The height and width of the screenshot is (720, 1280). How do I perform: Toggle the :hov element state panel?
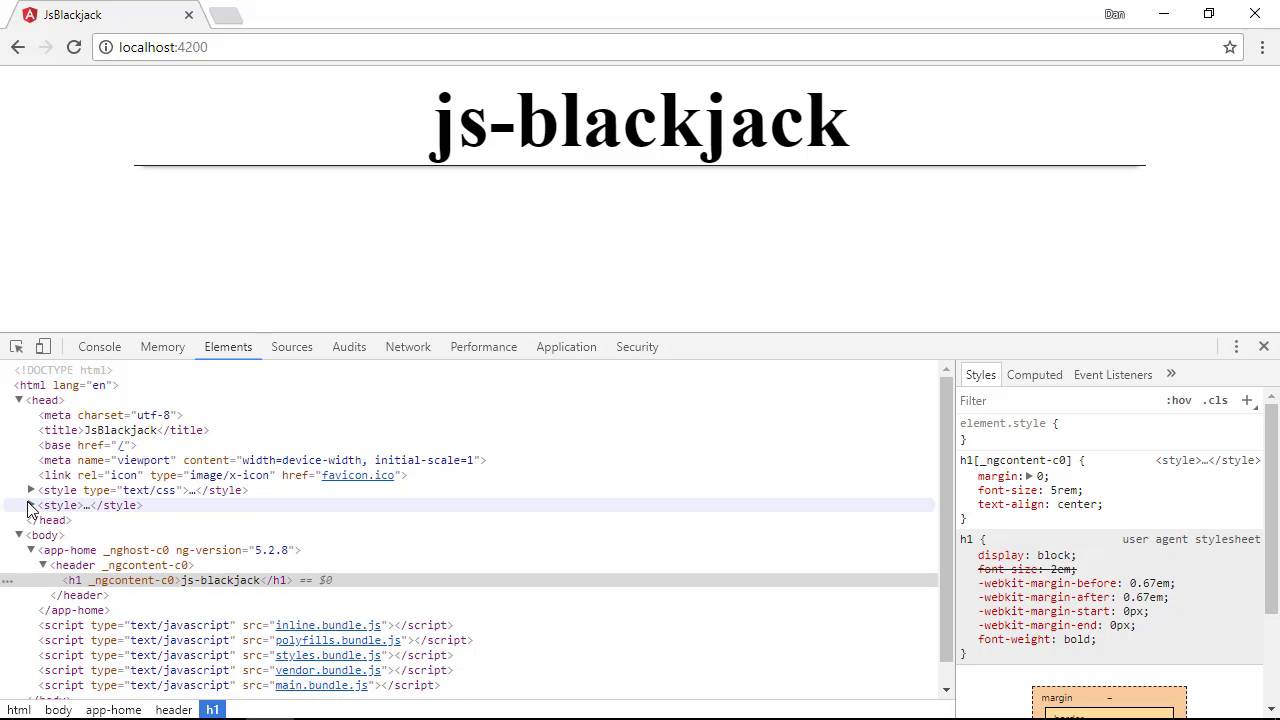(x=1179, y=400)
